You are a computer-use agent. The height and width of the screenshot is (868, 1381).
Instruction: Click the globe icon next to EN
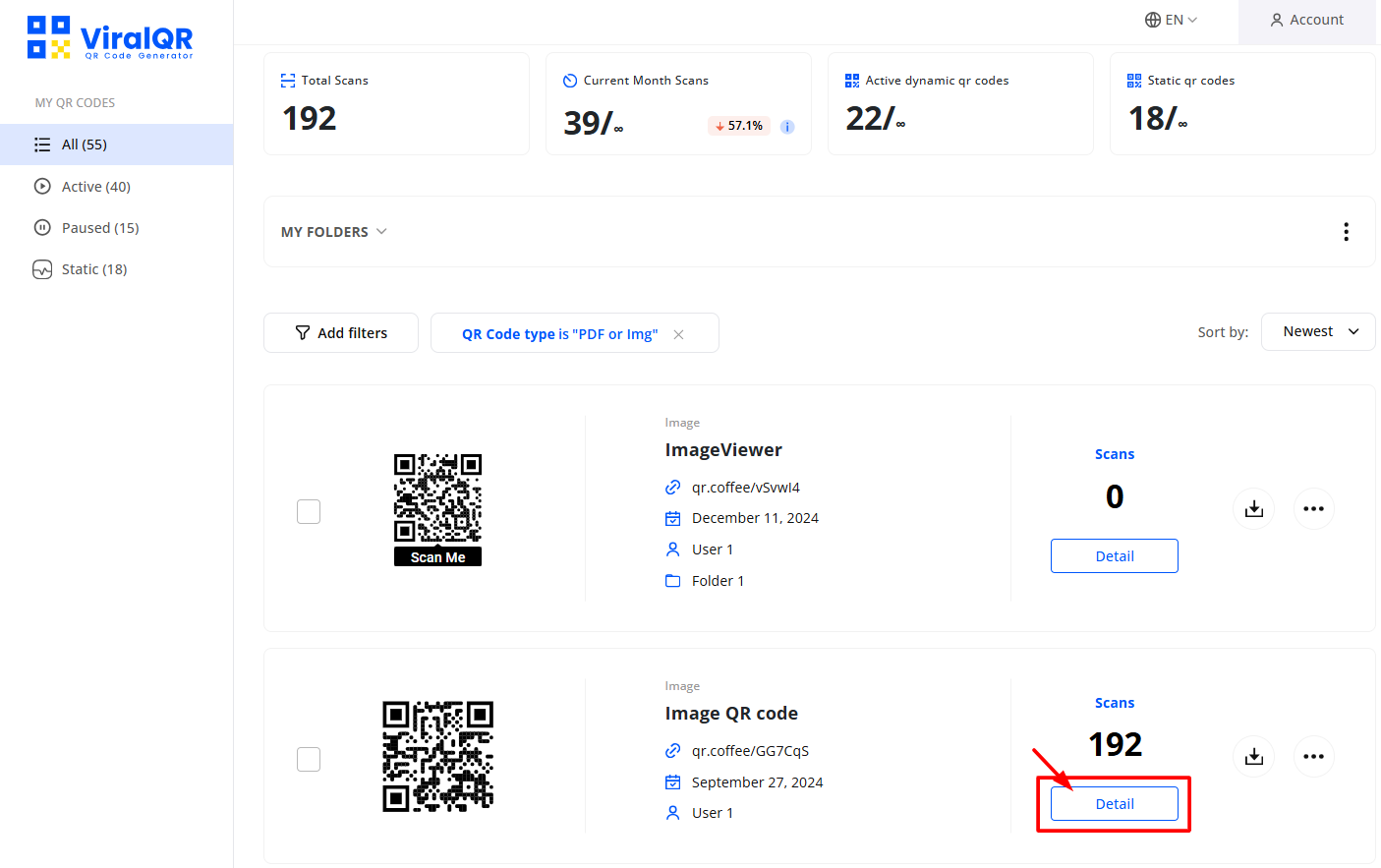click(1153, 20)
